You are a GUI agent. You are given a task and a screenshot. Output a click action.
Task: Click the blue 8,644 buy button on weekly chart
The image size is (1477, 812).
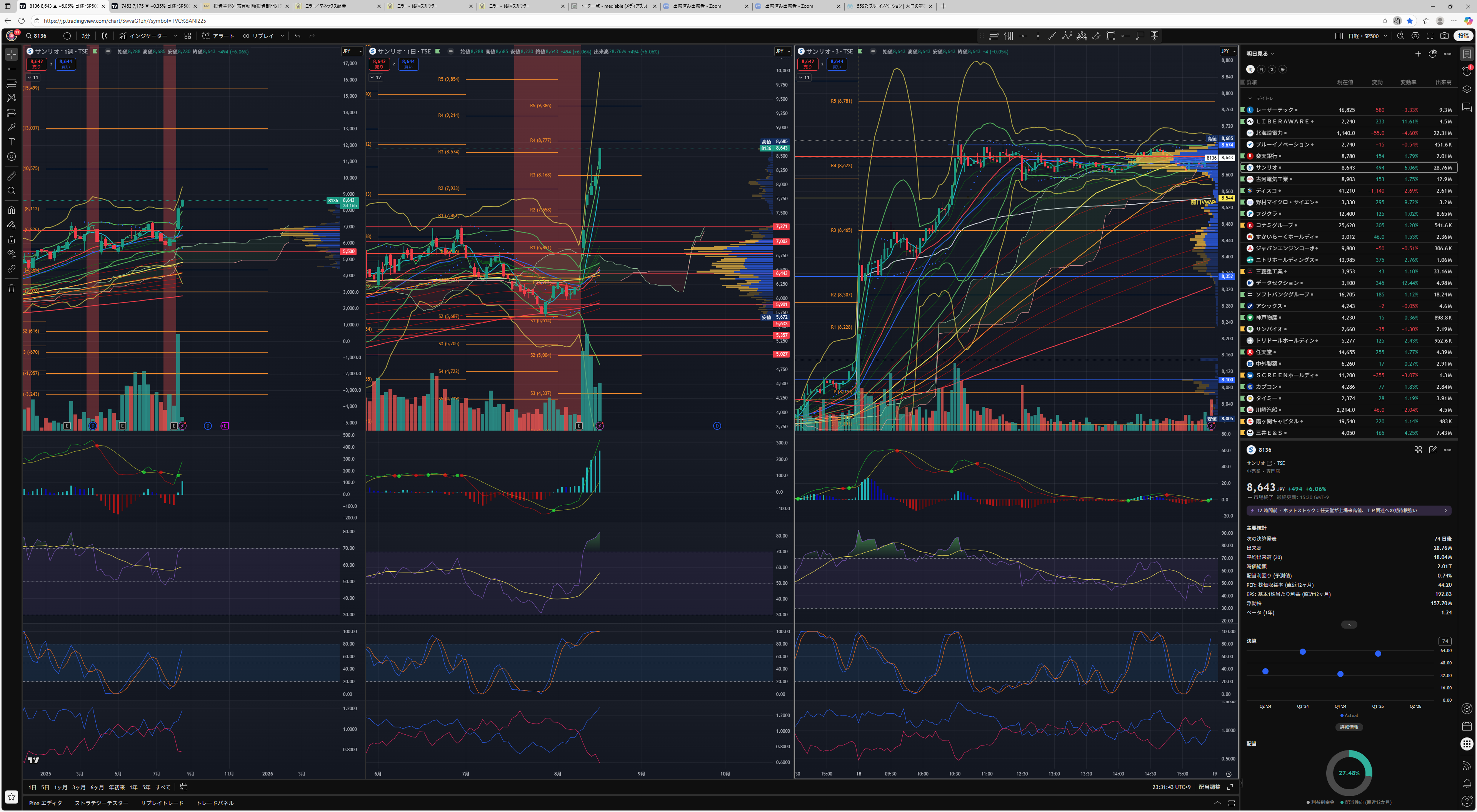click(x=65, y=63)
